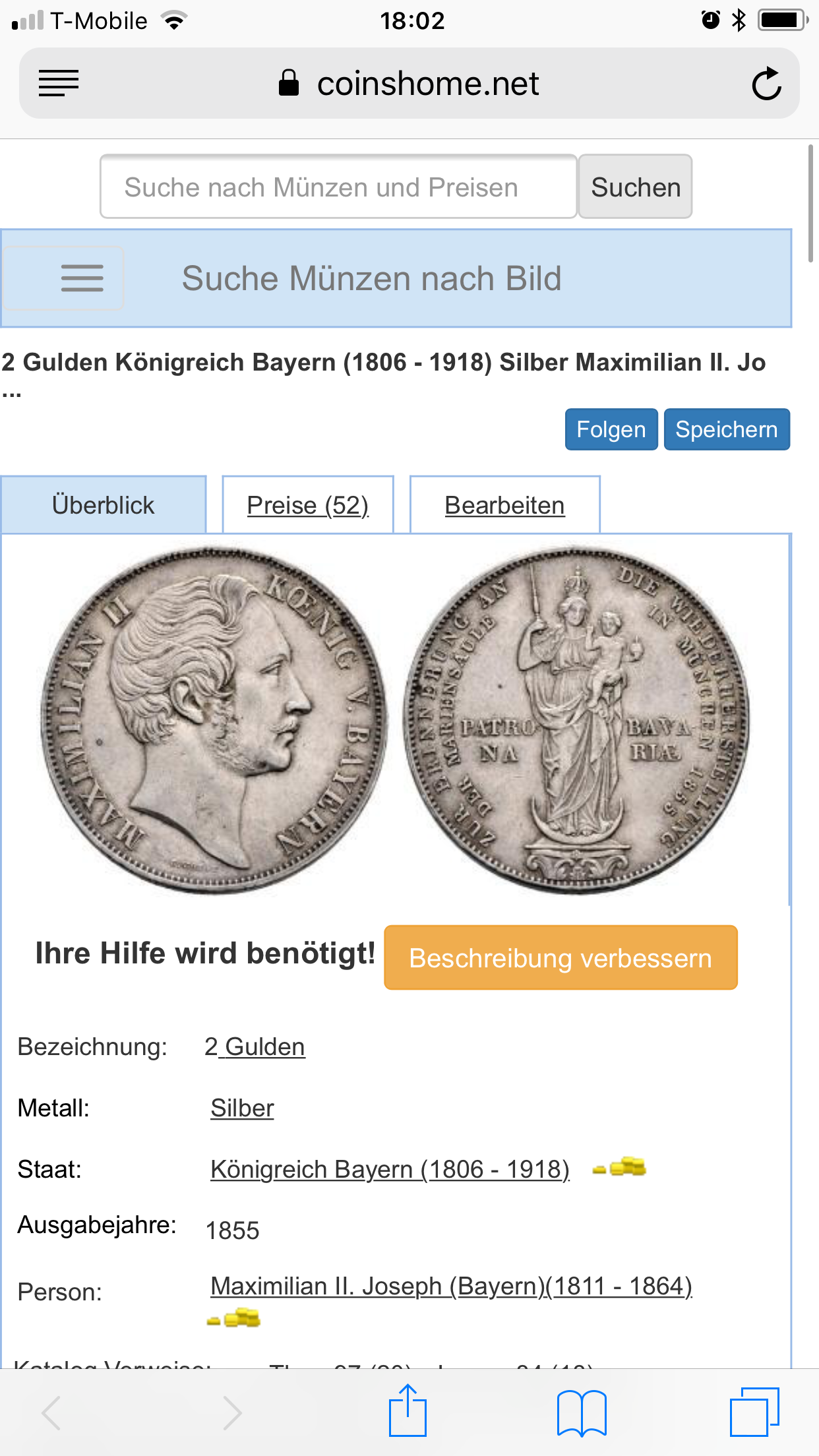Click Beschreibung verbessern orange button
The width and height of the screenshot is (819, 1456).
tap(561, 957)
